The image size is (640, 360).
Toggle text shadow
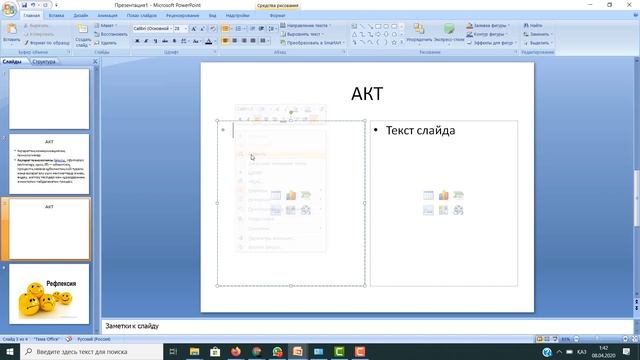tap(174, 41)
